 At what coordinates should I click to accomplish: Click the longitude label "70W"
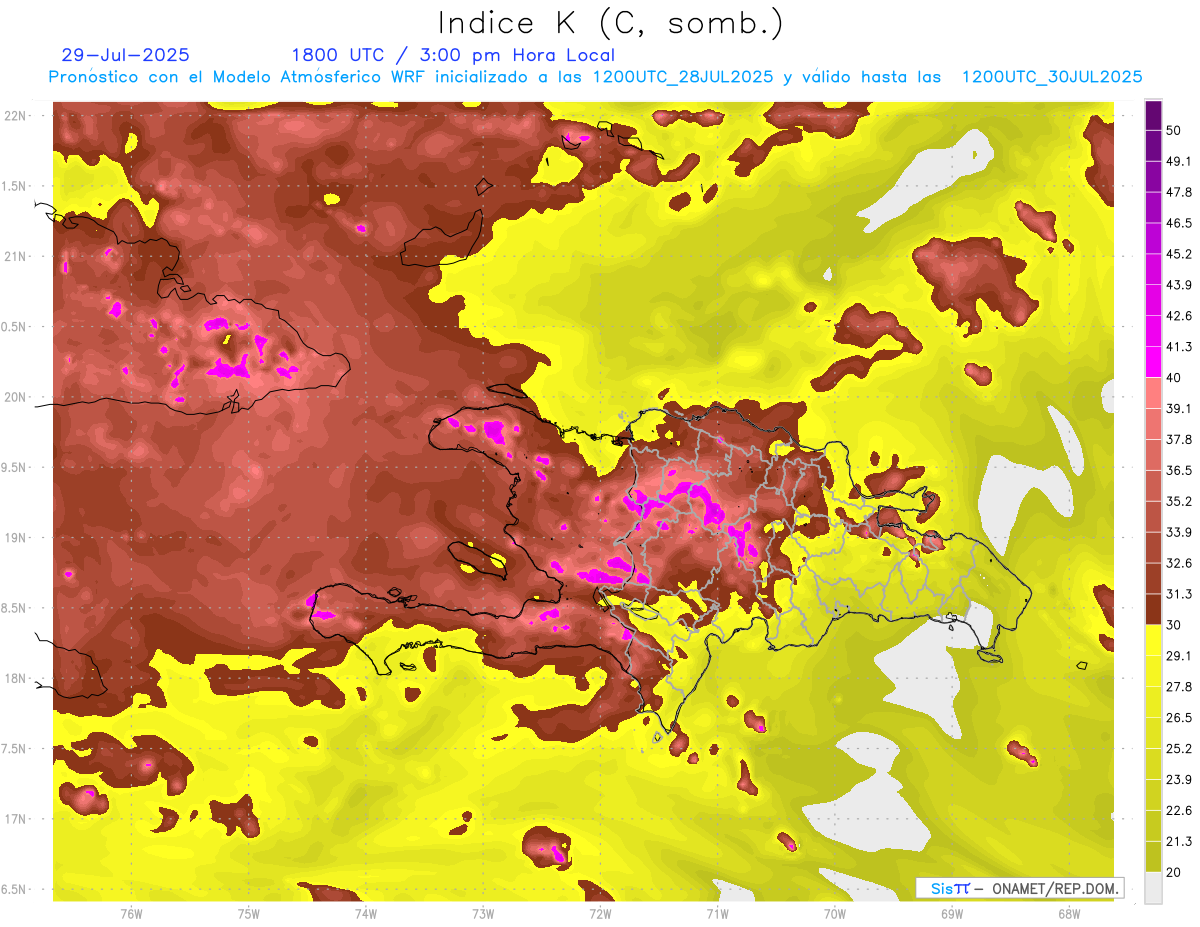point(835,913)
